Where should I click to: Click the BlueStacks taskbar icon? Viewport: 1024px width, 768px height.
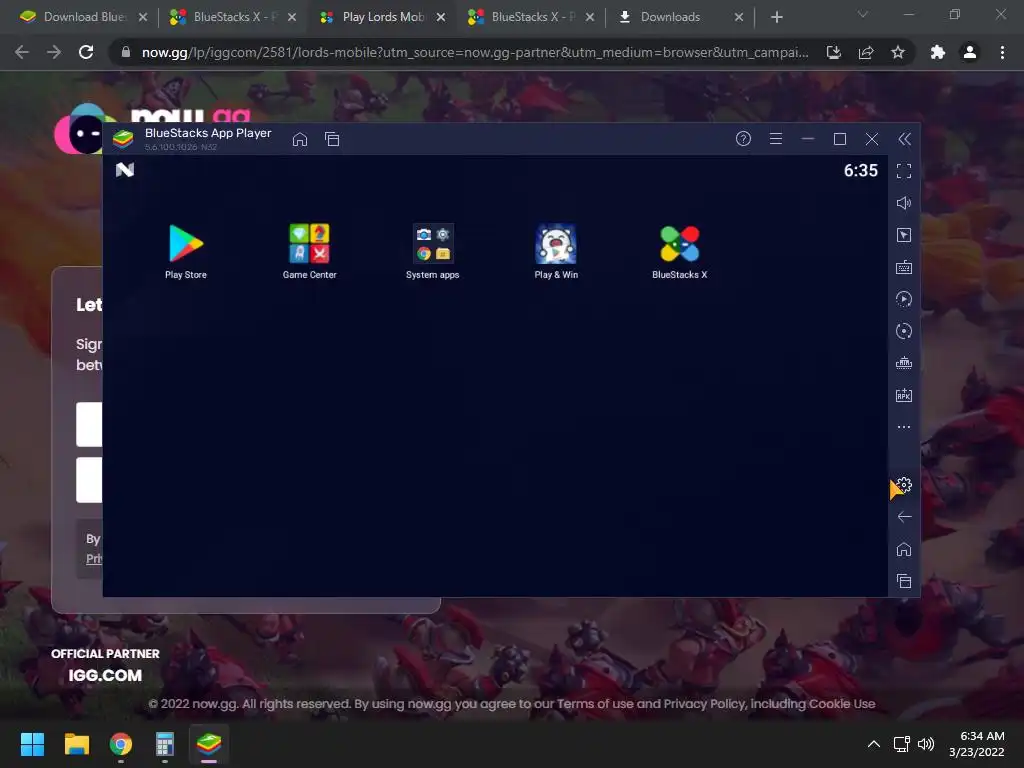tap(209, 744)
